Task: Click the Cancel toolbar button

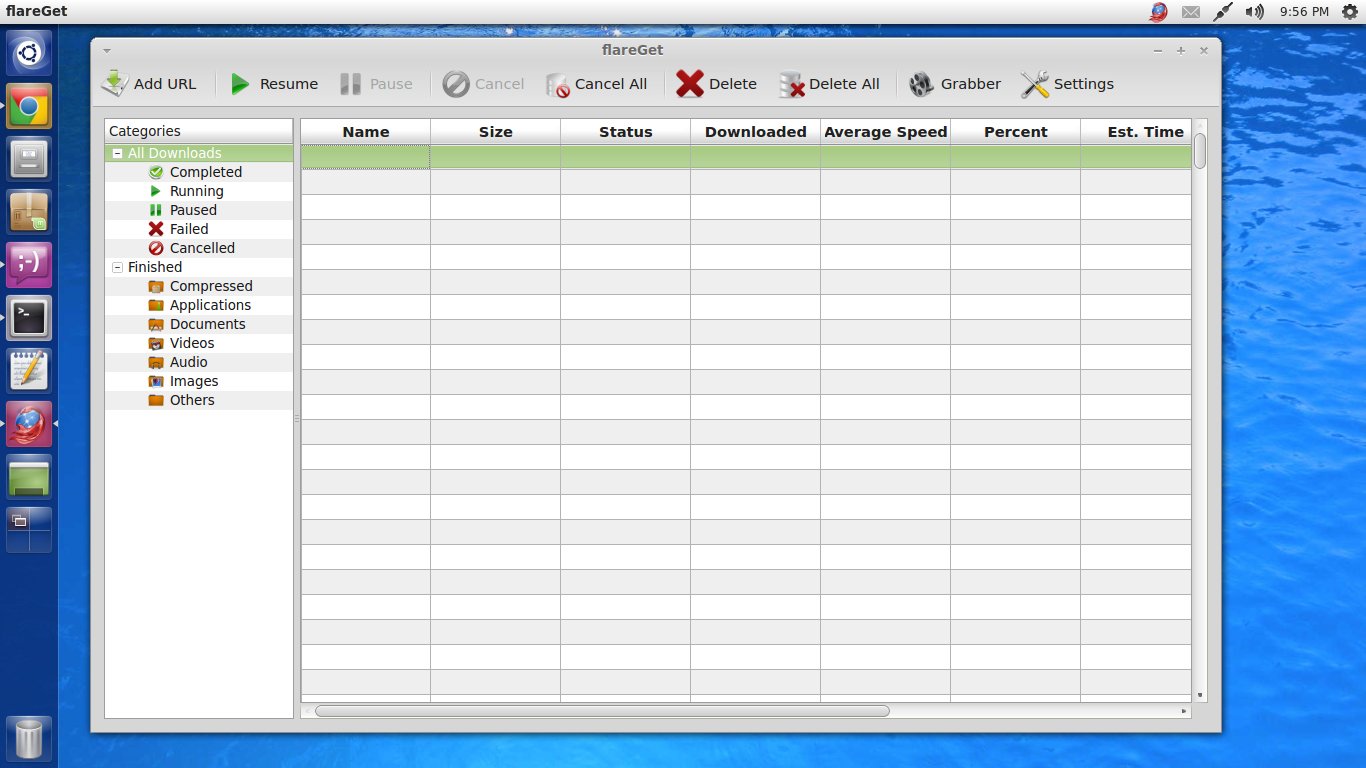Action: [x=483, y=84]
